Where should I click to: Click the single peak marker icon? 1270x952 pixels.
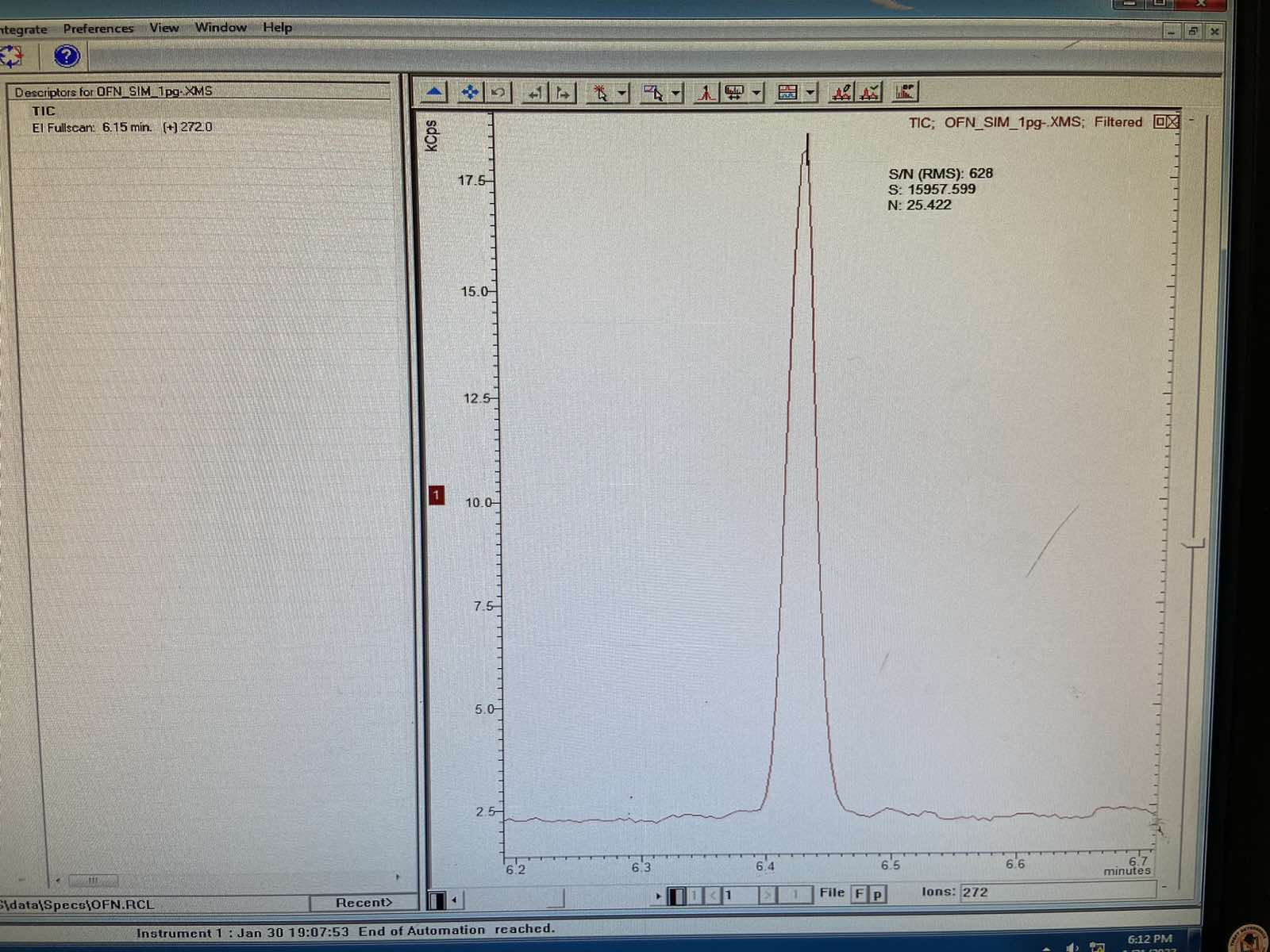705,94
